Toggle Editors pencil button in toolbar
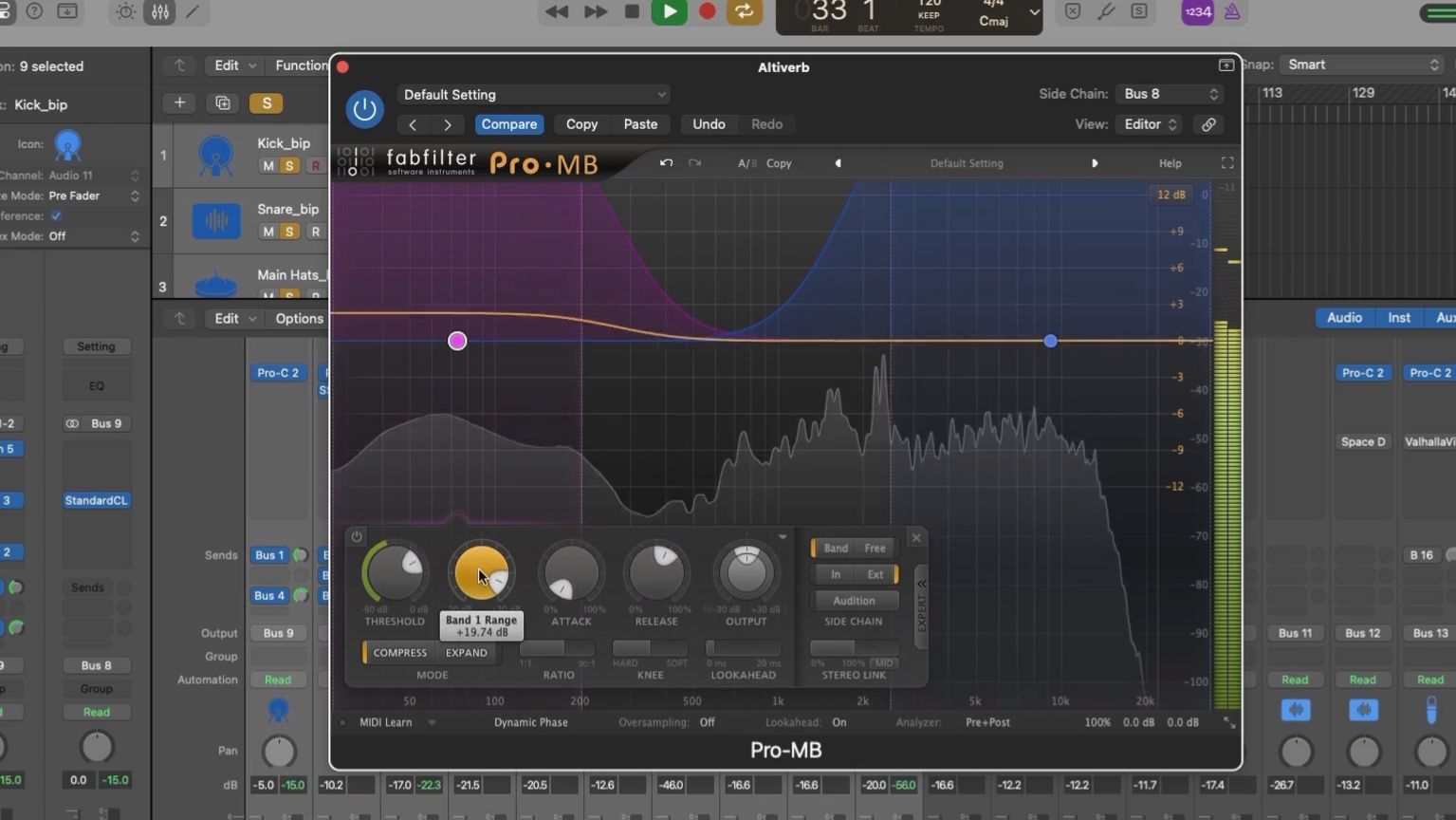Image resolution: width=1456 pixels, height=820 pixels. pos(193,11)
